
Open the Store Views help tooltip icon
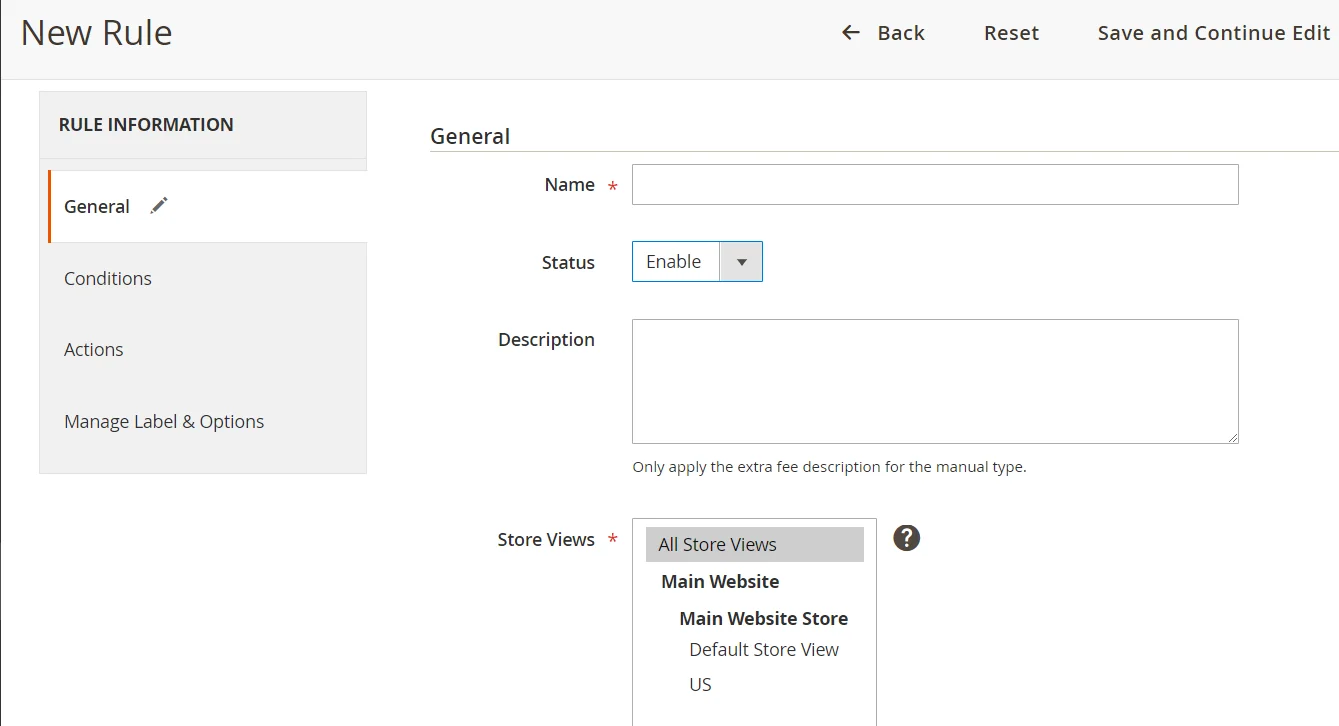click(906, 538)
